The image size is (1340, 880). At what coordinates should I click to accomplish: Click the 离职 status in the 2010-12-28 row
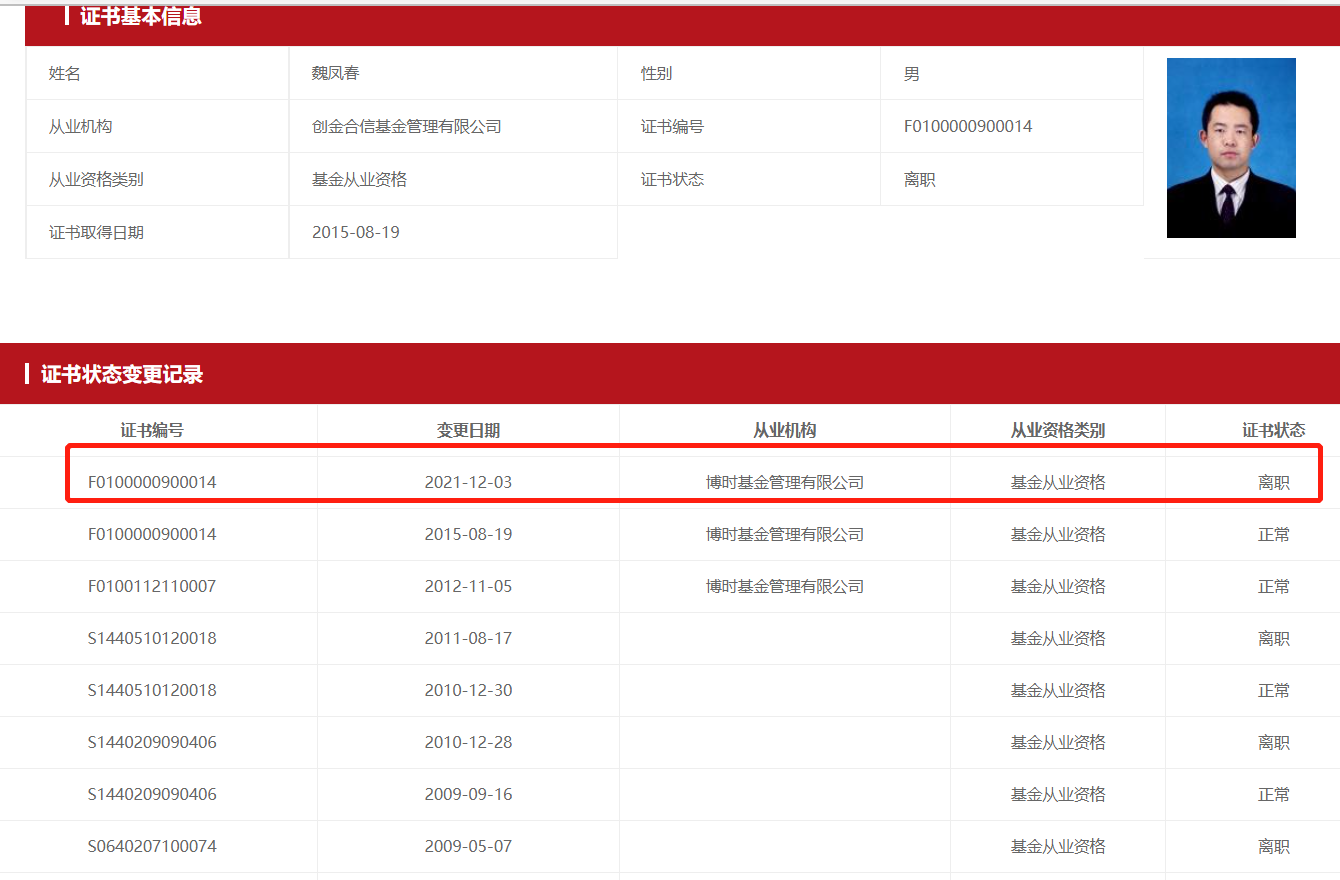[x=1274, y=743]
